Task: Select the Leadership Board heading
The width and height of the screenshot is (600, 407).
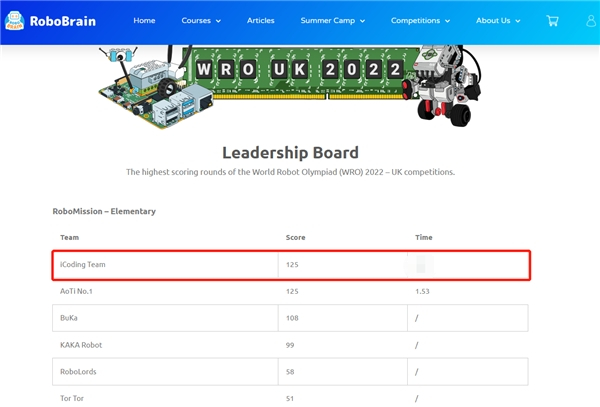Action: click(x=290, y=153)
